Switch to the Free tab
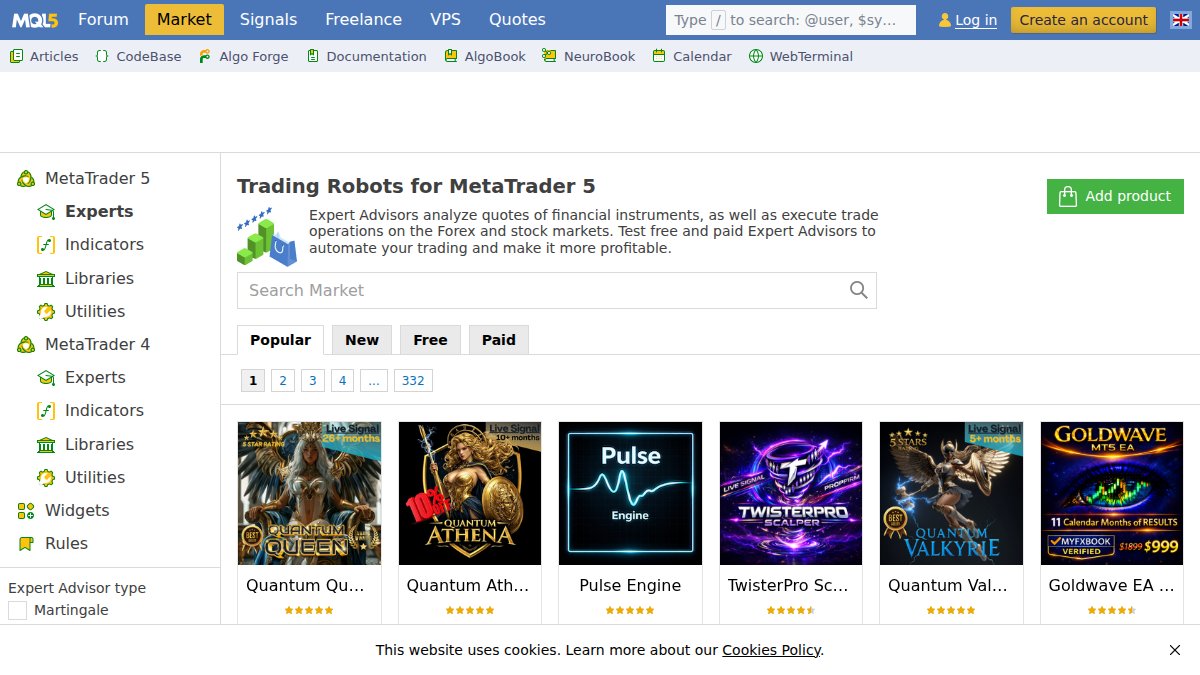The width and height of the screenshot is (1200, 675). (430, 340)
